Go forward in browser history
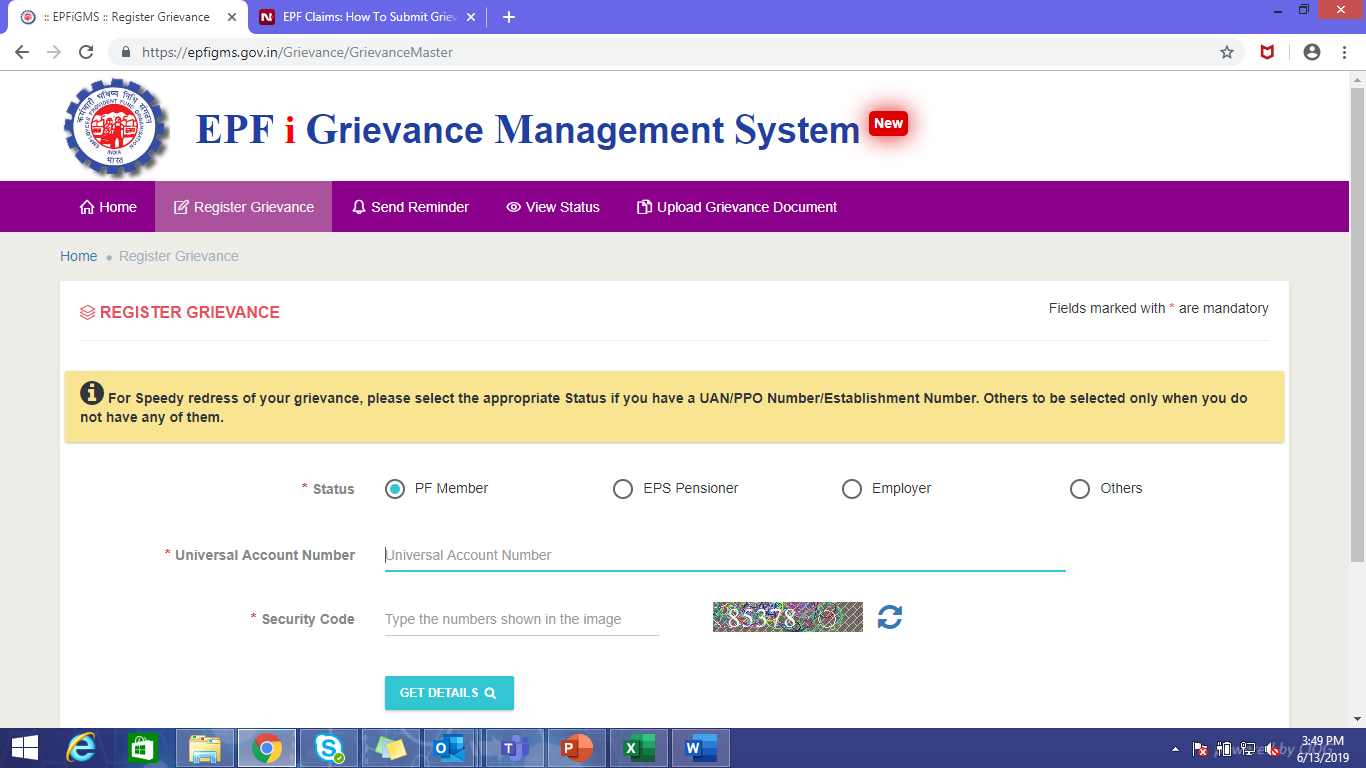The height and width of the screenshot is (768, 1366). (54, 52)
